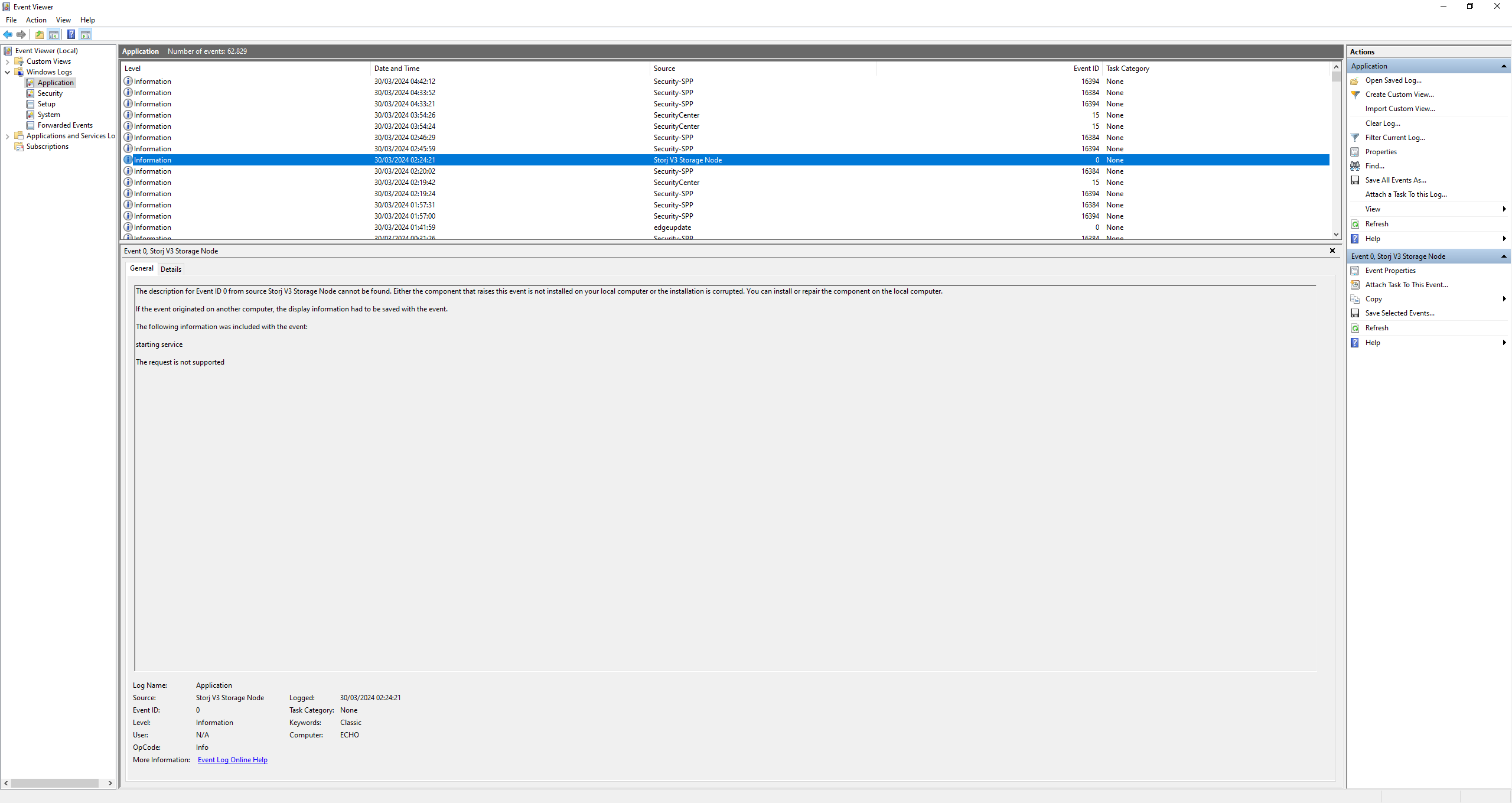Select the Security log in tree

[x=50, y=93]
